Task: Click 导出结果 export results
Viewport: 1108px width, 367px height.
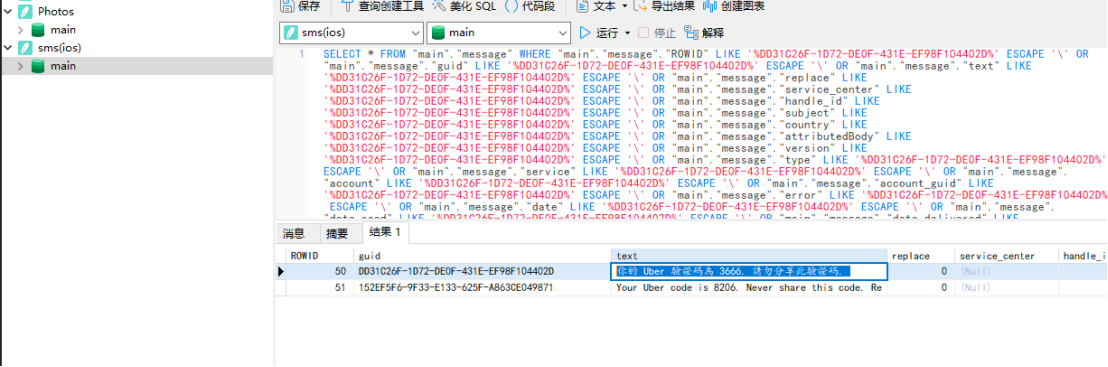Action: [664, 6]
